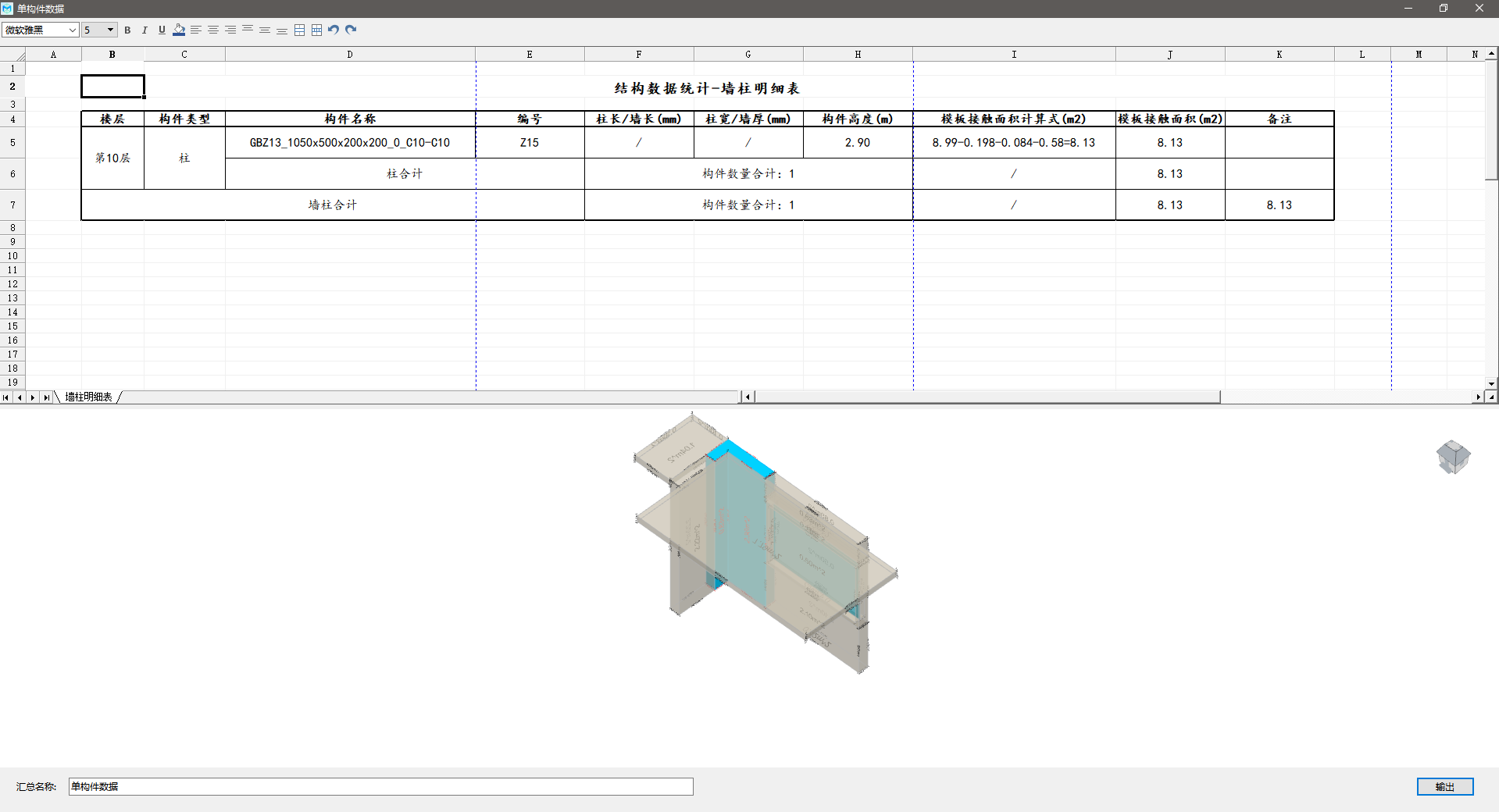Click the 备注 header cell

click(1280, 119)
